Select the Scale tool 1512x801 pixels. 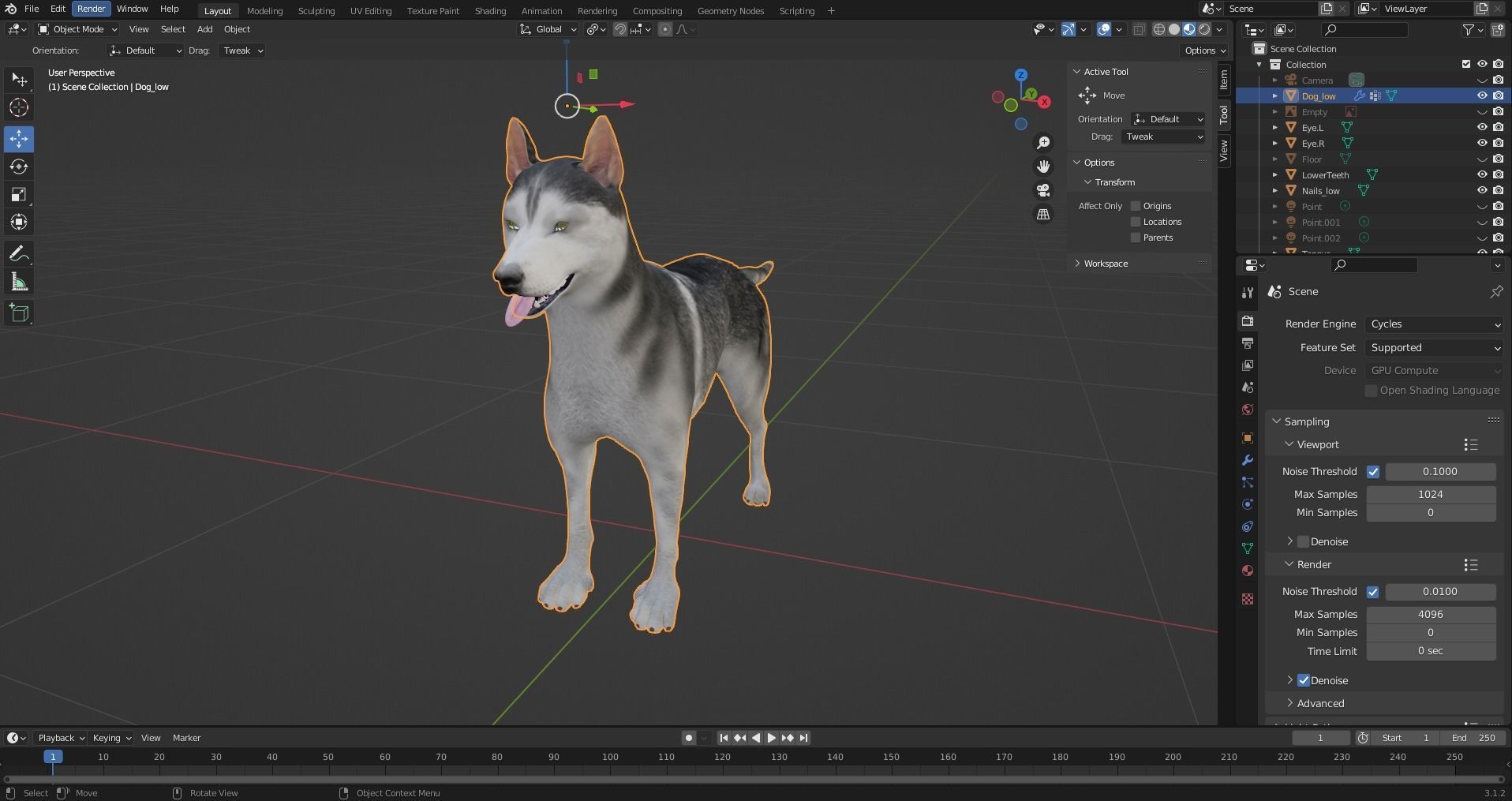pos(19,194)
